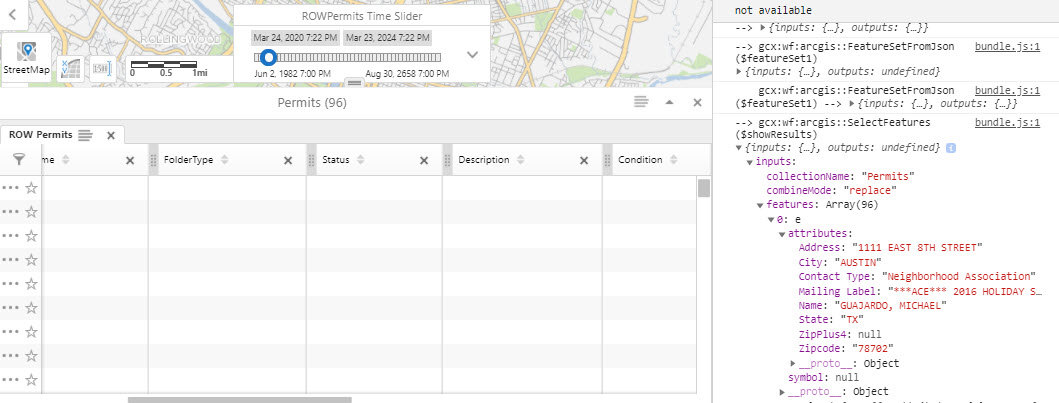
Task: Favorite the second table row star
Action: click(31, 211)
